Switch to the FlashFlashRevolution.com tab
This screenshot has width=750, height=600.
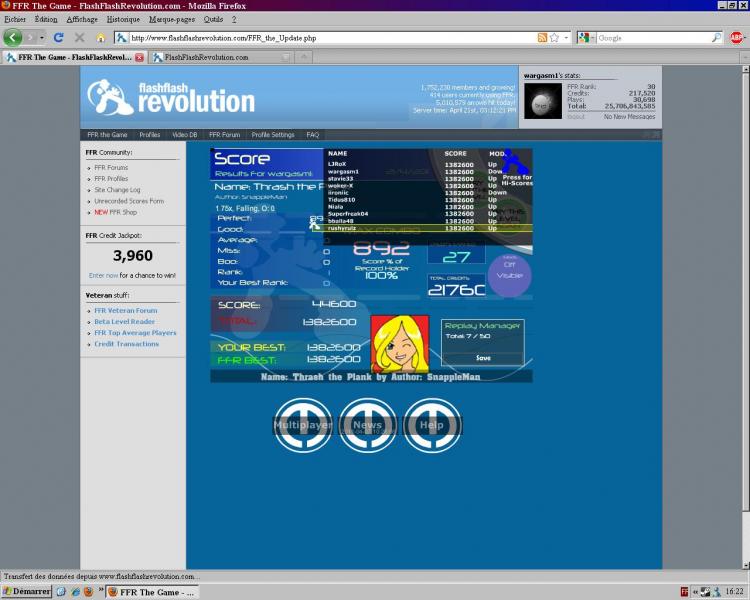point(212,57)
